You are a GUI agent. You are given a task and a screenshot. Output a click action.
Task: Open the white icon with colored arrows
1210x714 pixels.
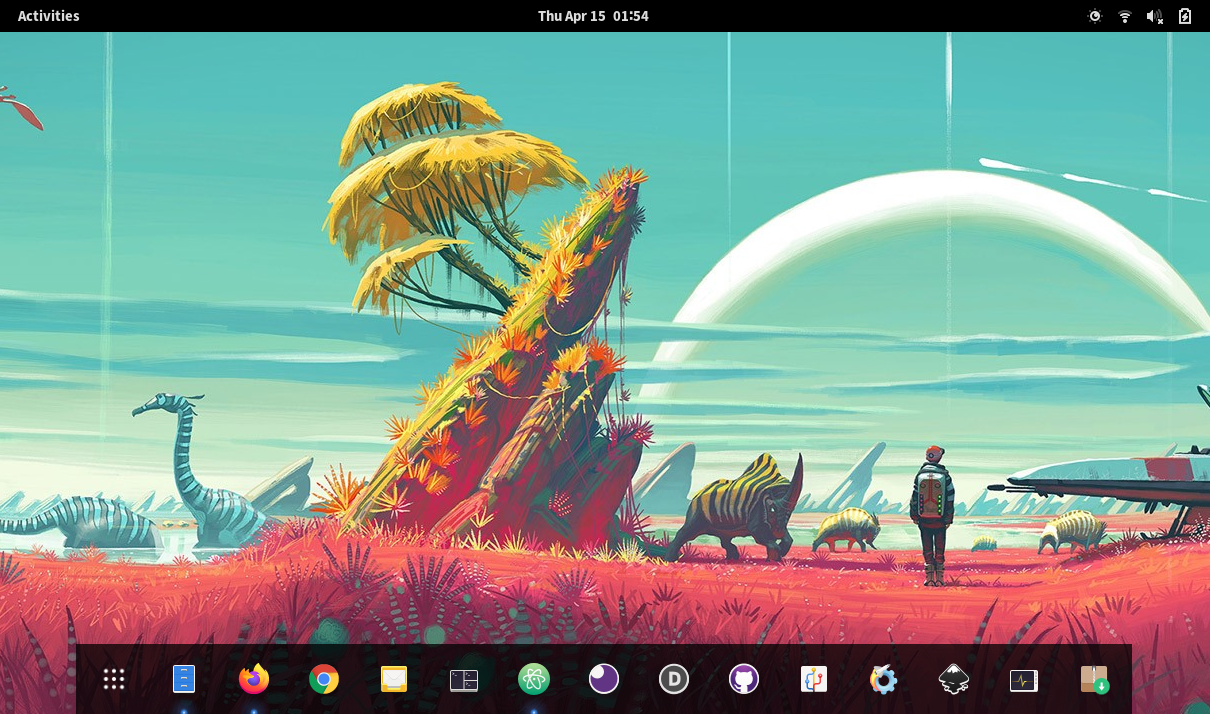pyautogui.click(x=814, y=680)
